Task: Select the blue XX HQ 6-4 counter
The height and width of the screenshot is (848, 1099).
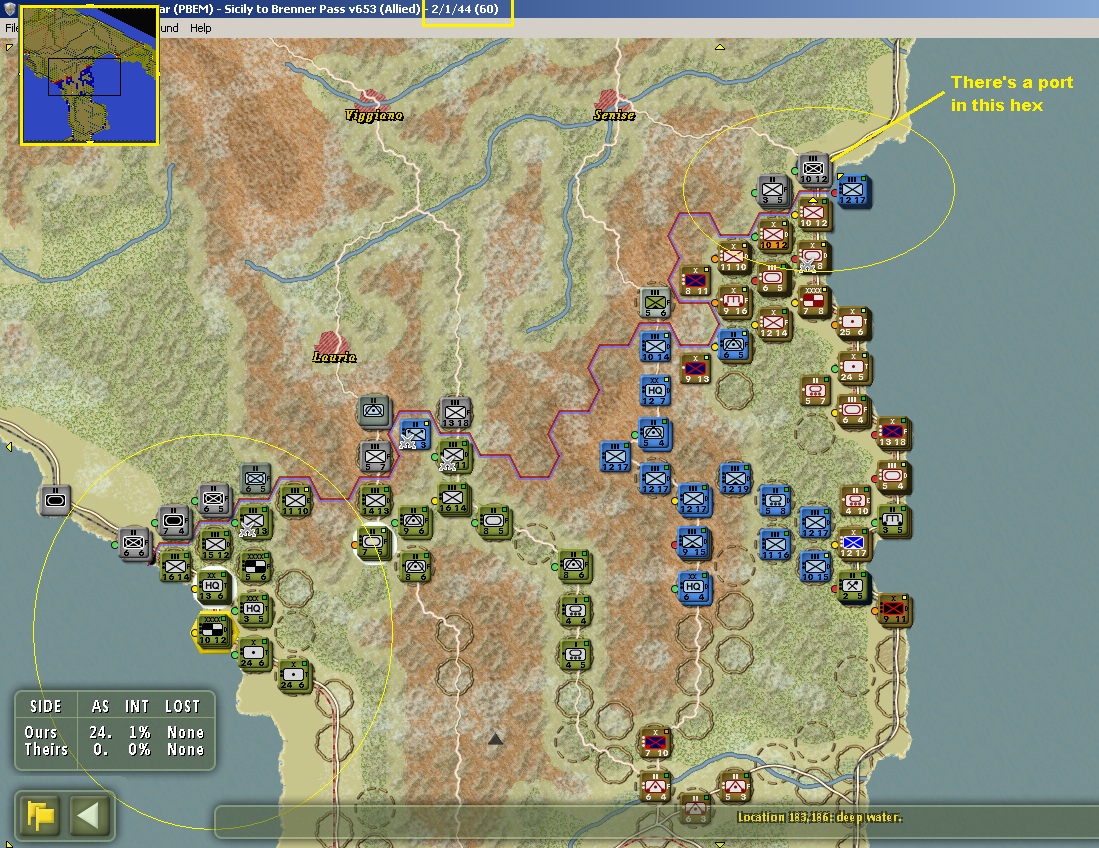Action: (x=693, y=587)
